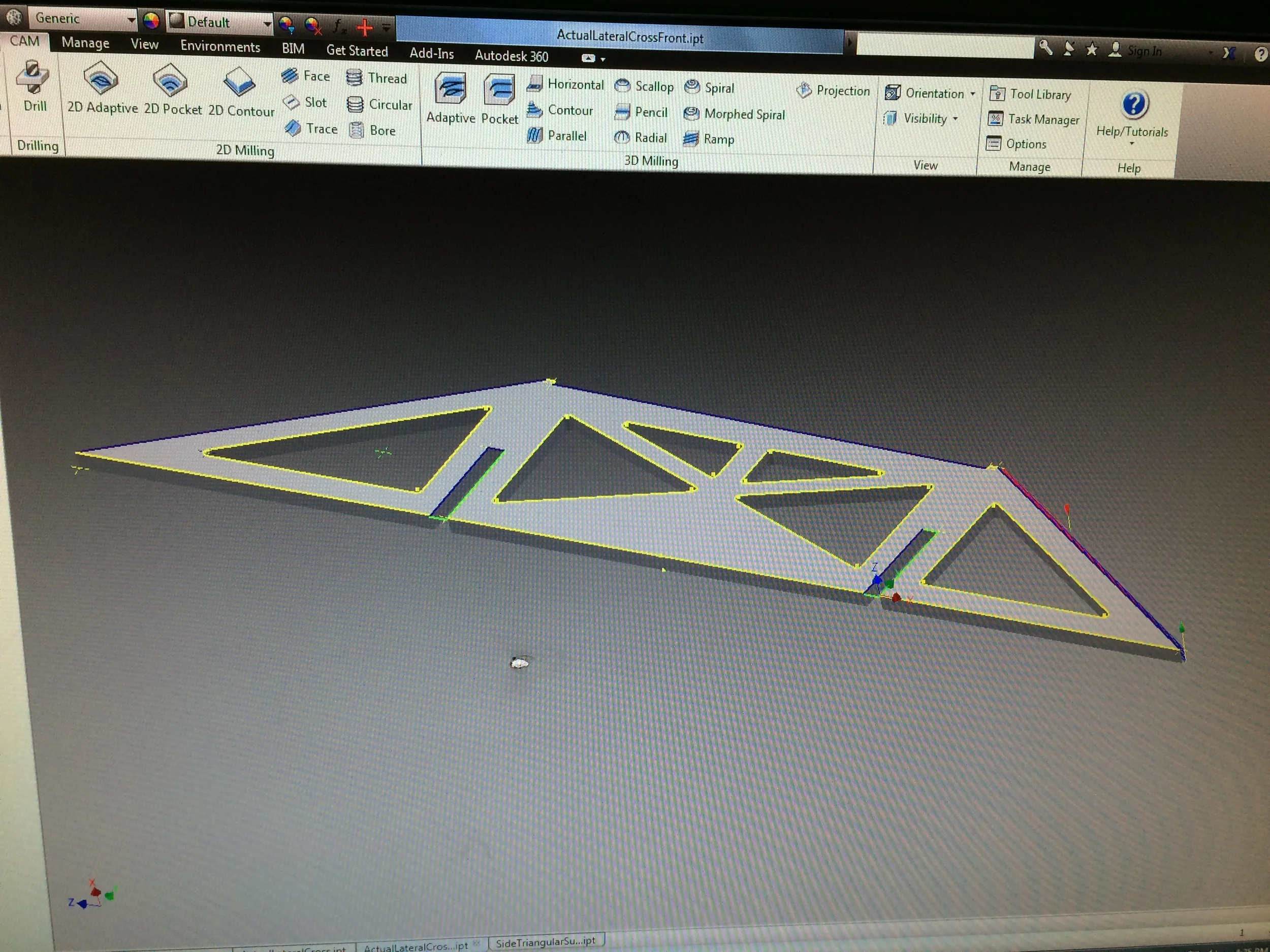
Task: Choose the 2D Pocket toolpath
Action: [170, 81]
